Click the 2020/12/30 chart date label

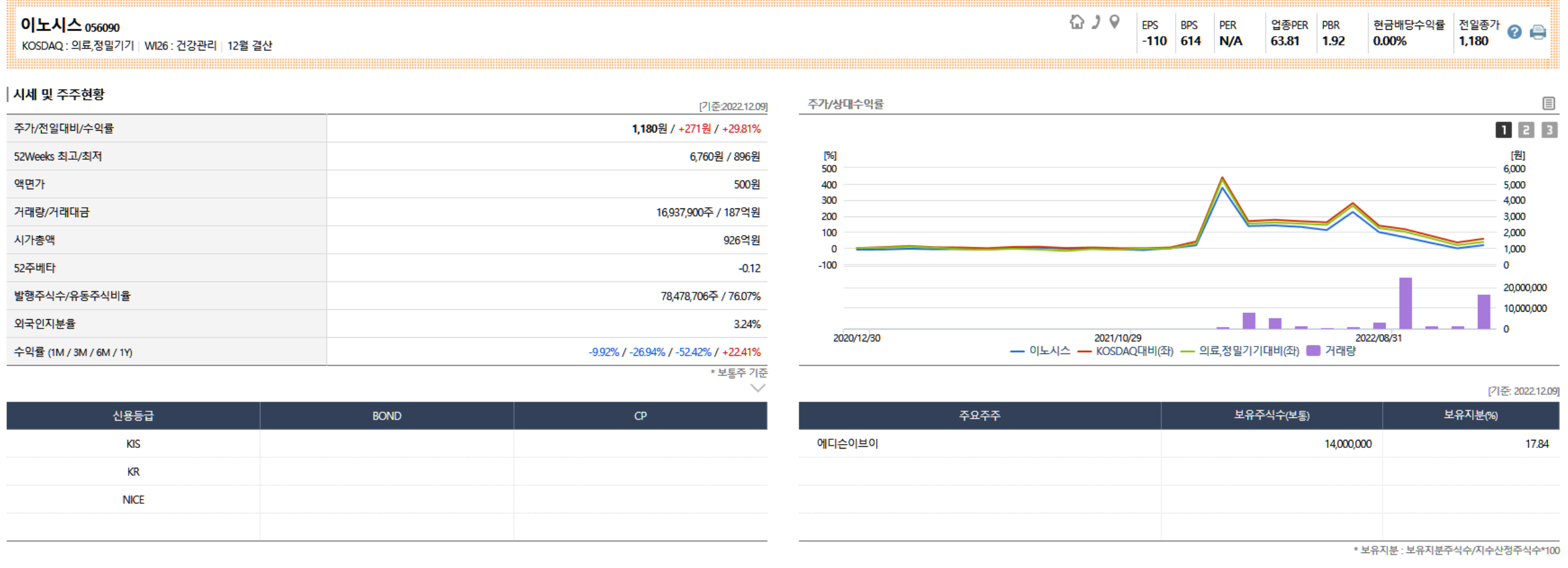pos(857,338)
